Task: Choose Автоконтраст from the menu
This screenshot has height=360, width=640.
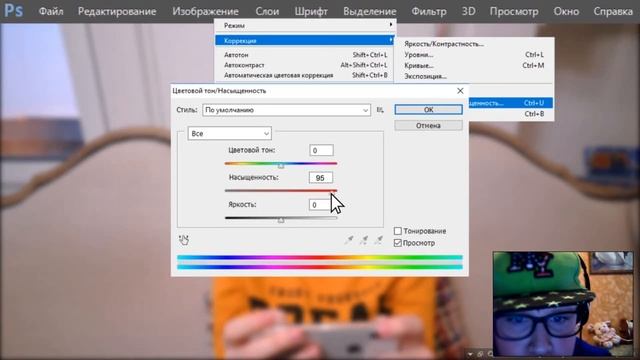Action: pos(304,65)
